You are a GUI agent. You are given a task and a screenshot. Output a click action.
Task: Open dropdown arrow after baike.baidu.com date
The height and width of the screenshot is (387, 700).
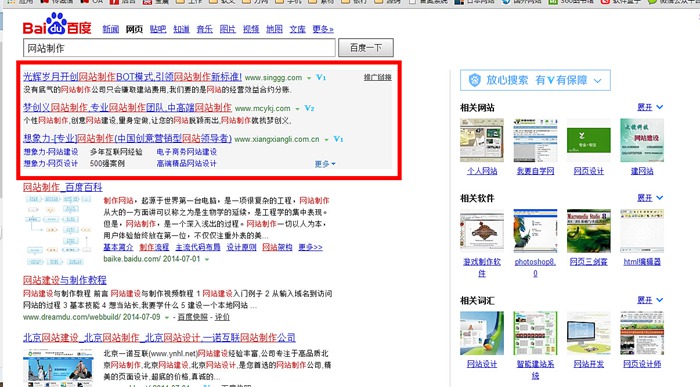(x=207, y=259)
